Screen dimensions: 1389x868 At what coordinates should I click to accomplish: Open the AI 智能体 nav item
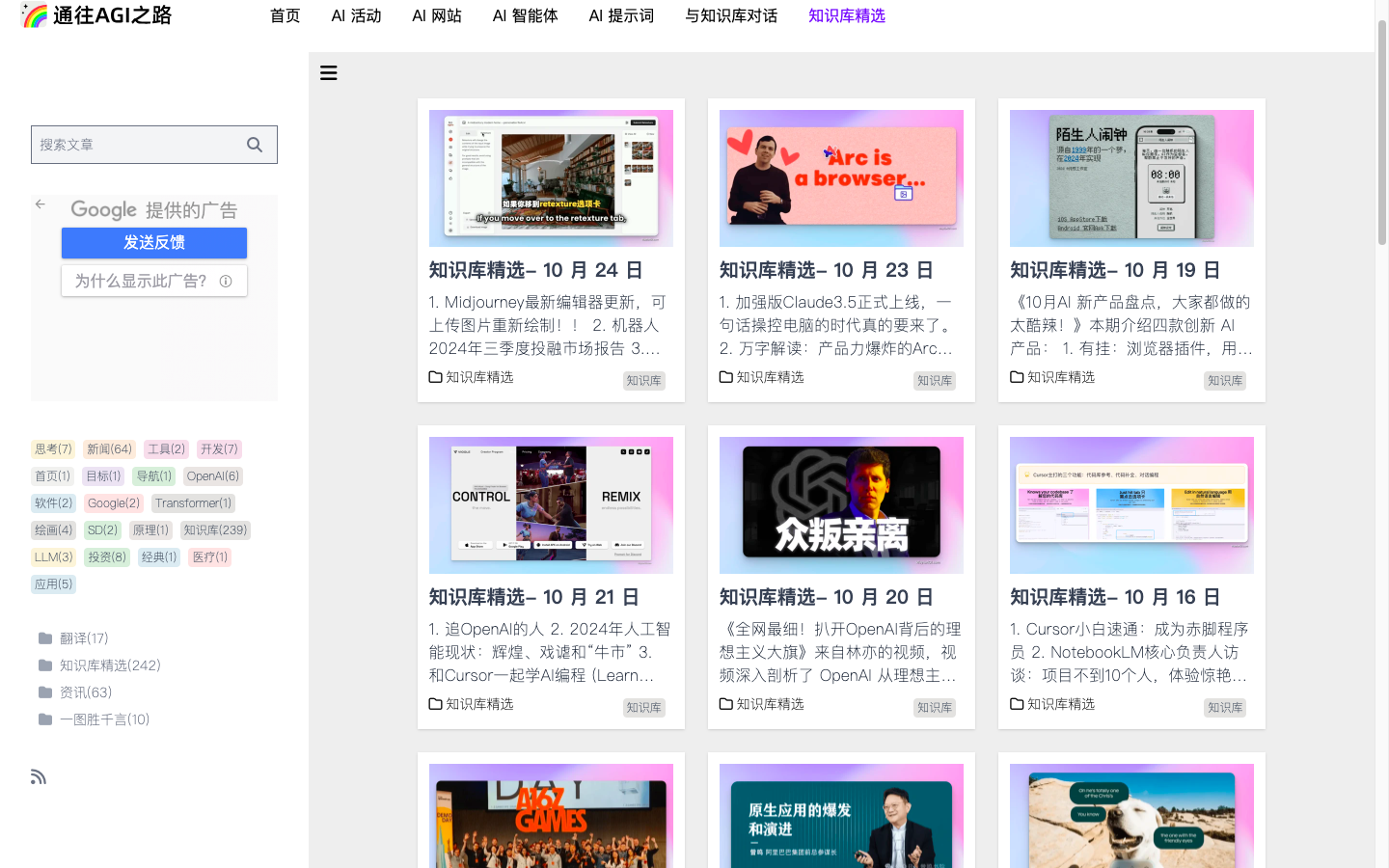(526, 16)
